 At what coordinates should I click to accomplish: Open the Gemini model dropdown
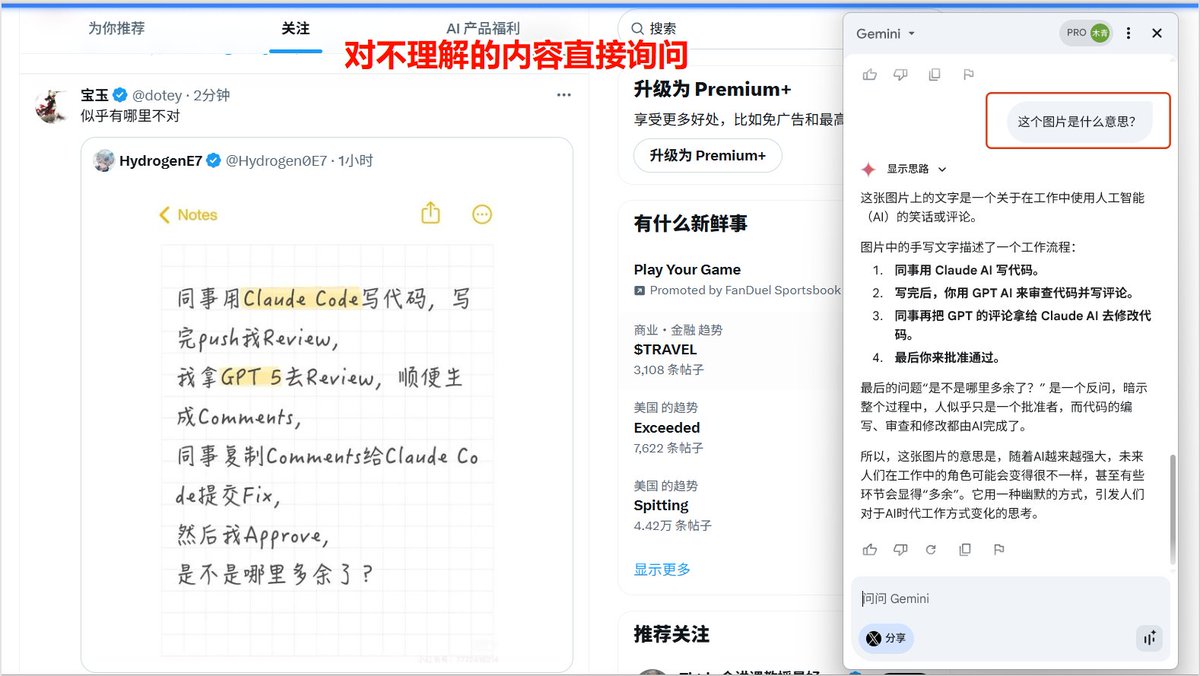pyautogui.click(x=886, y=33)
